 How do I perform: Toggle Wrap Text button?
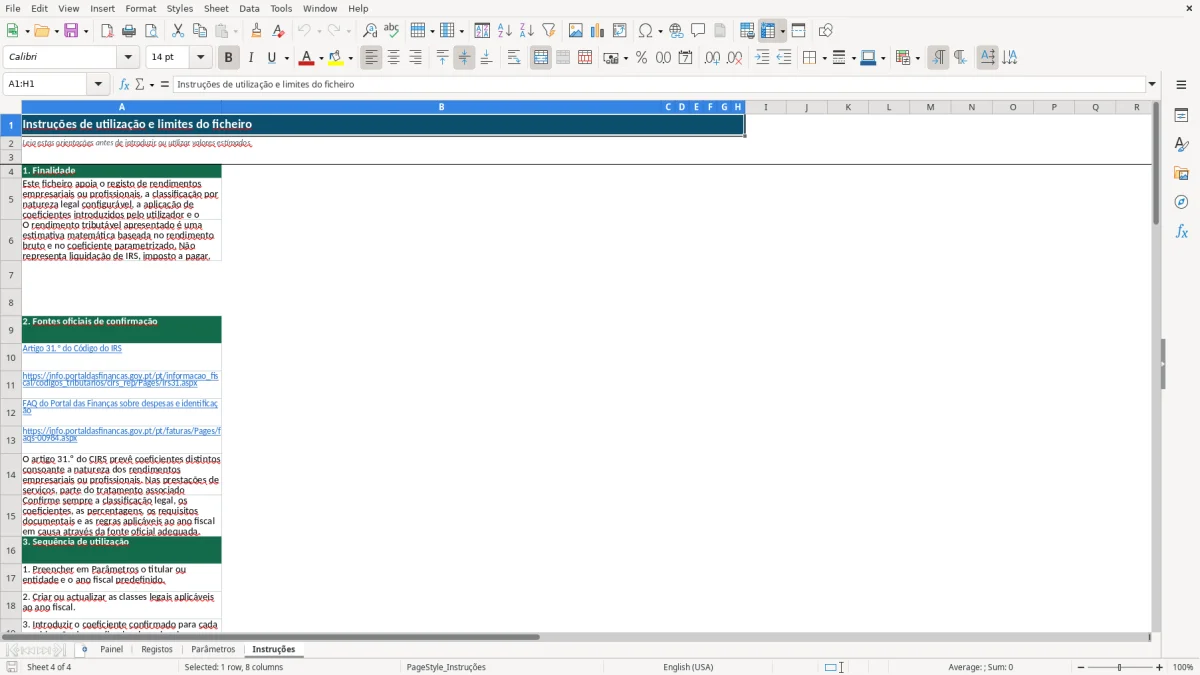point(514,58)
